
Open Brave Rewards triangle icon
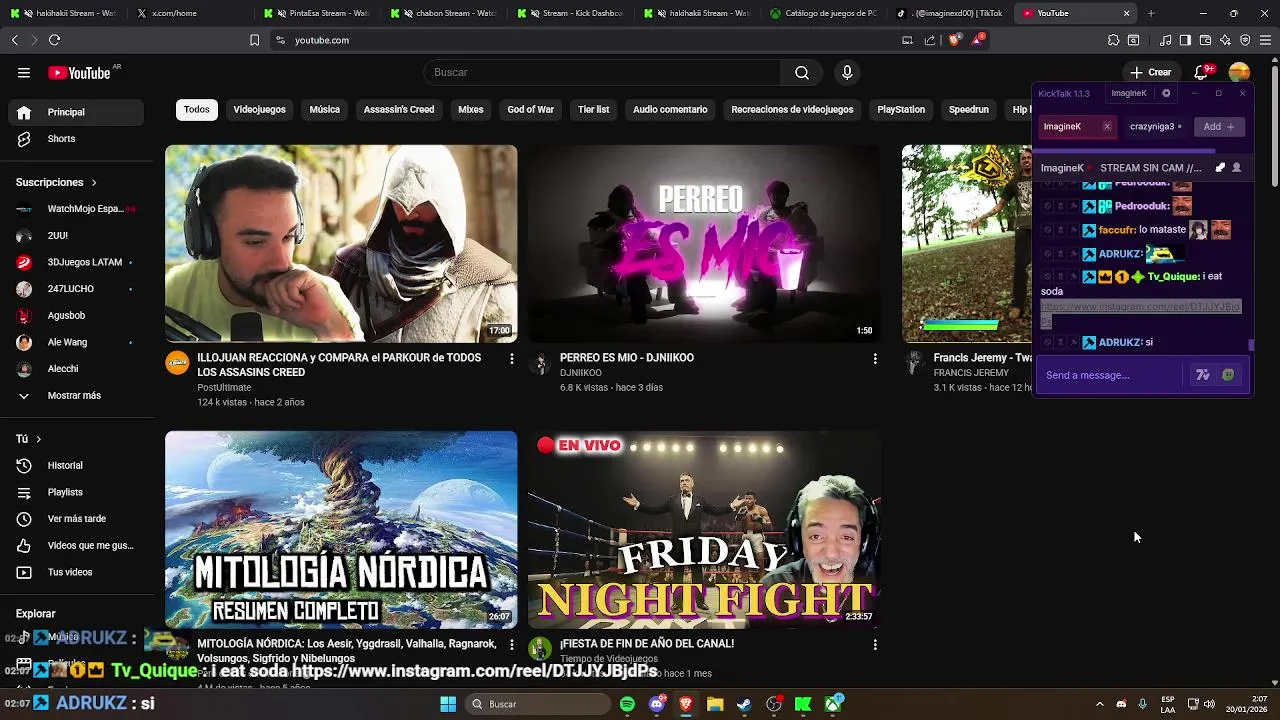coord(978,40)
